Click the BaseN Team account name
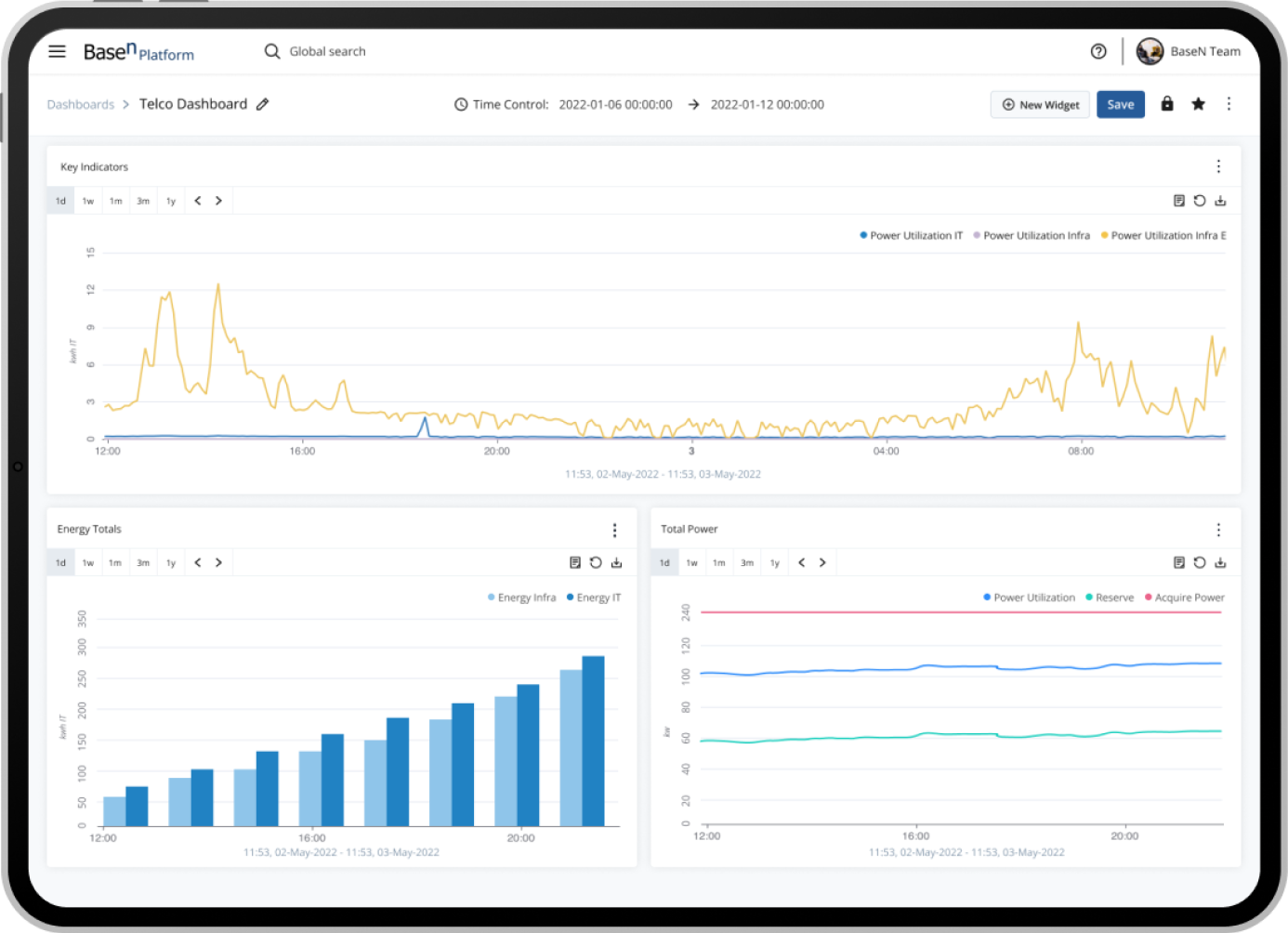This screenshot has width=1288, height=933. (x=1205, y=51)
